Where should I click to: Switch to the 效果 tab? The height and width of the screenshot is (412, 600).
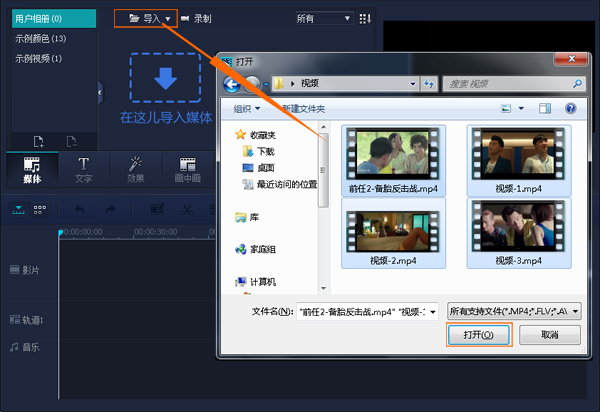coord(135,169)
